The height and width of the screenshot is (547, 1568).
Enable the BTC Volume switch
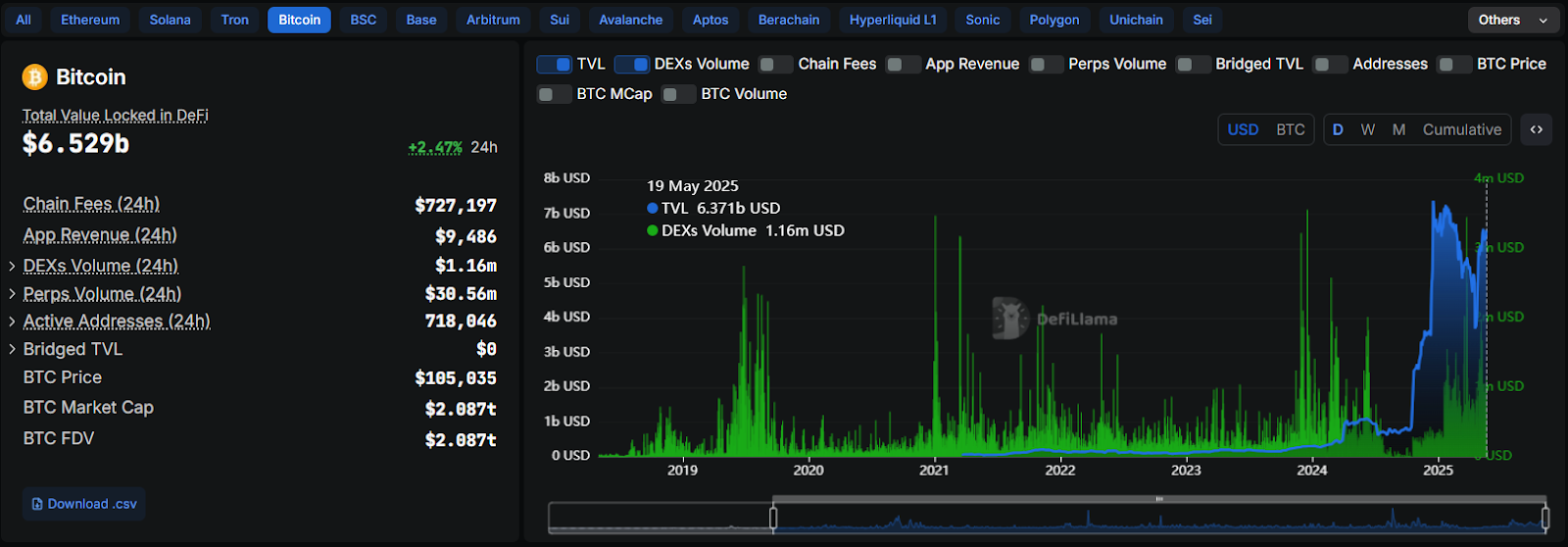point(678,94)
